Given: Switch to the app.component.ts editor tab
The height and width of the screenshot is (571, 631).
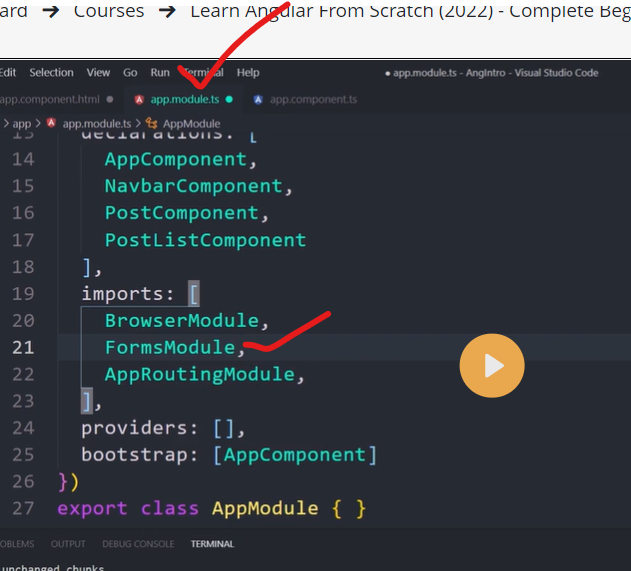Looking at the screenshot, I should (x=313, y=100).
